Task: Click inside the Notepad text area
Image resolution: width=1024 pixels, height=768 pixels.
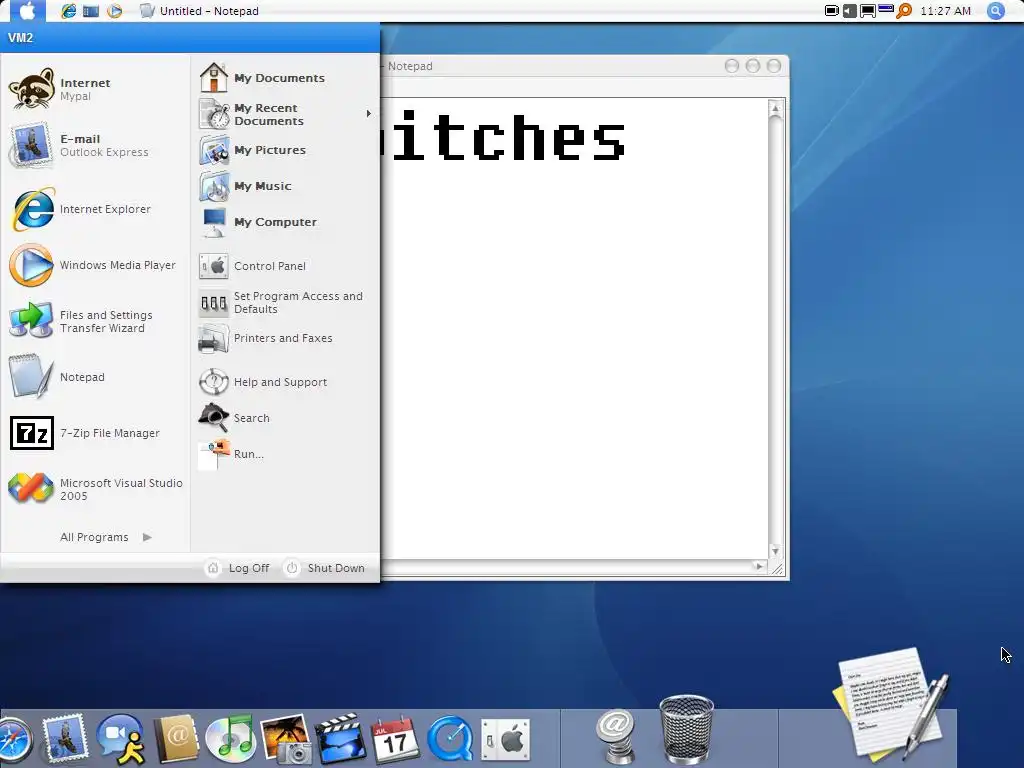Action: [573, 328]
